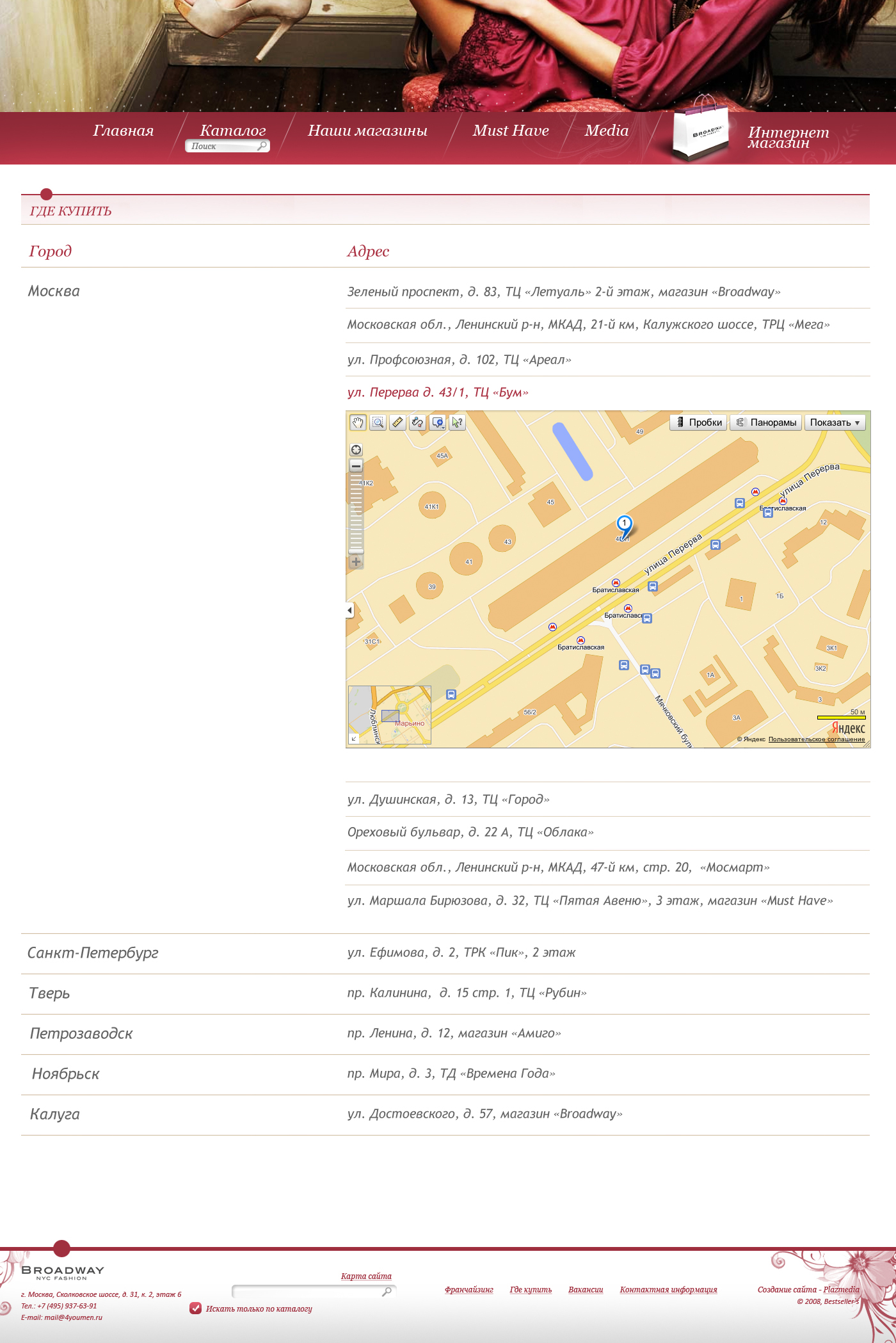Click the Broadway NYC Fashion footer logo
896x1343 pixels.
click(x=63, y=1272)
